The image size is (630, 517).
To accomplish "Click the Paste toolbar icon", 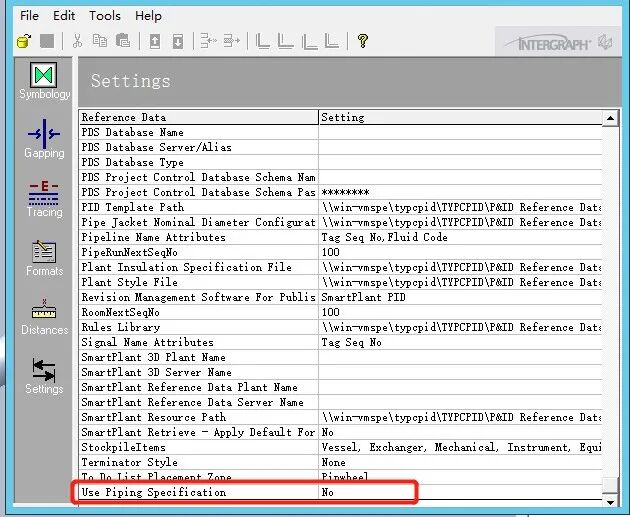I will 123,41.
